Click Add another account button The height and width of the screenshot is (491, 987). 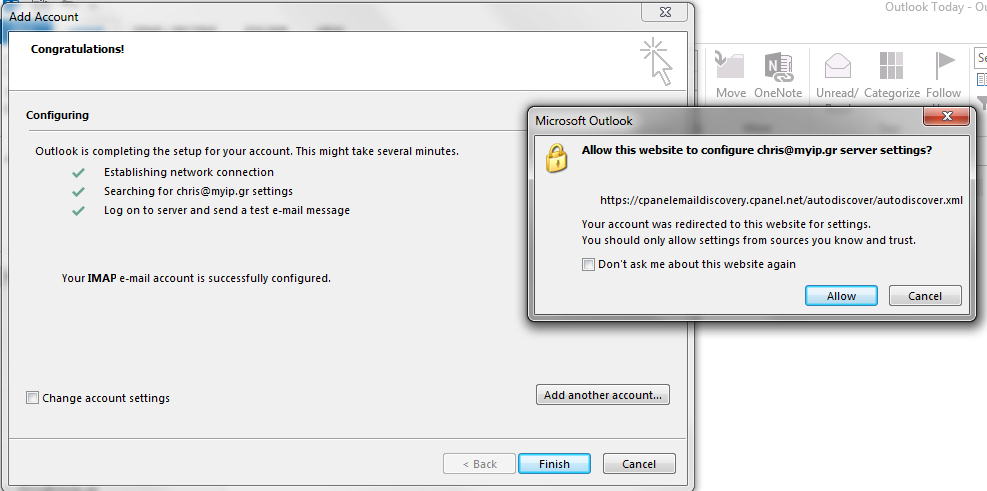tap(603, 395)
